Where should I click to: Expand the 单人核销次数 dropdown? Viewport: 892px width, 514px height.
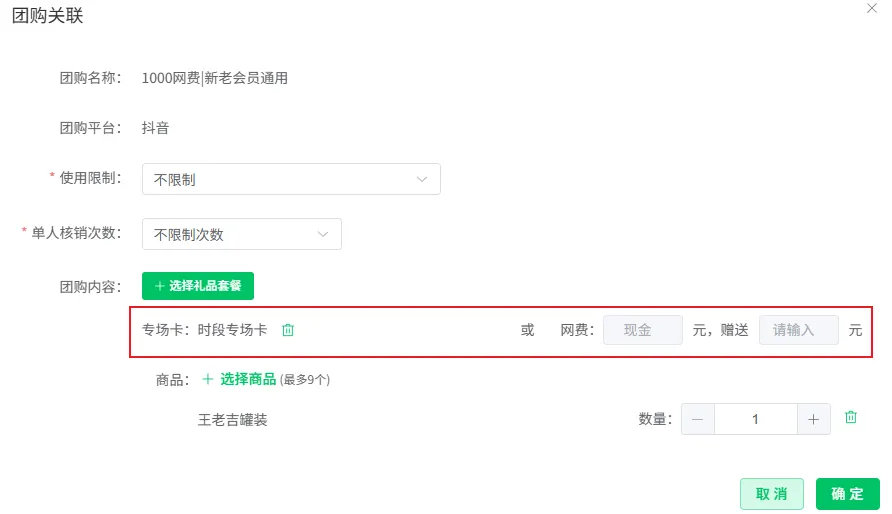(x=242, y=234)
